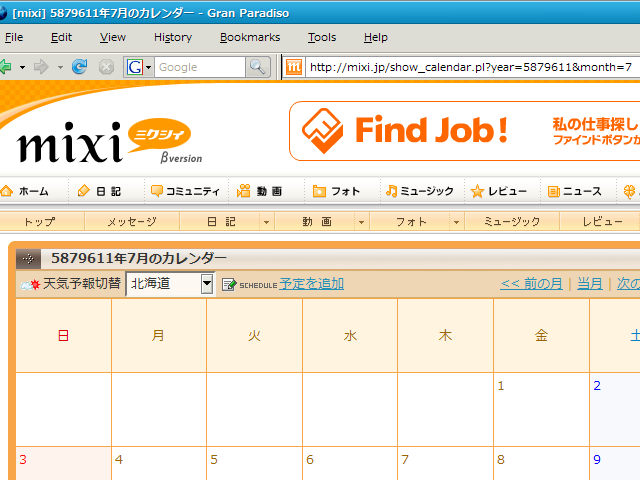Select the フォト sub-navigation tab

click(x=410, y=221)
